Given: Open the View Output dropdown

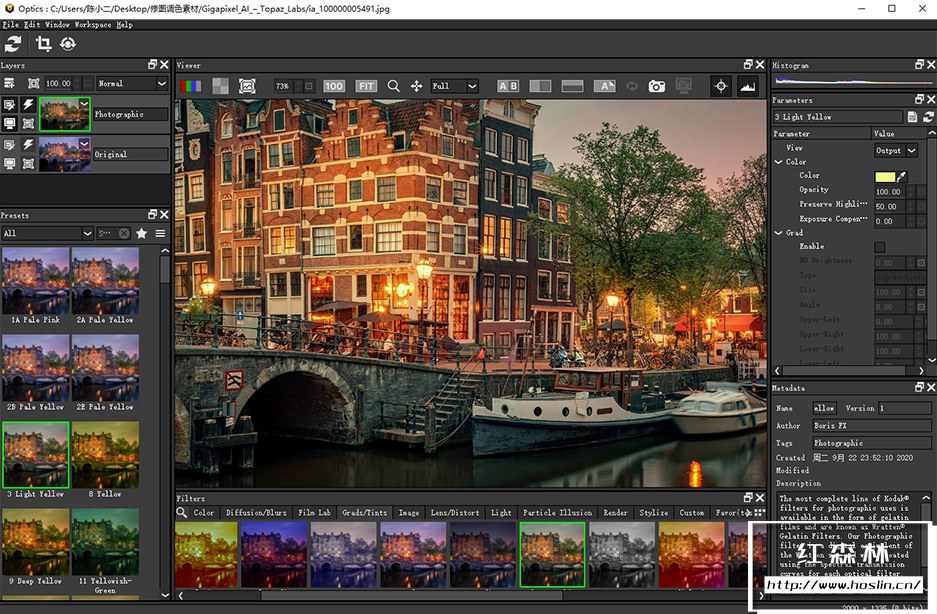Looking at the screenshot, I should (x=896, y=150).
